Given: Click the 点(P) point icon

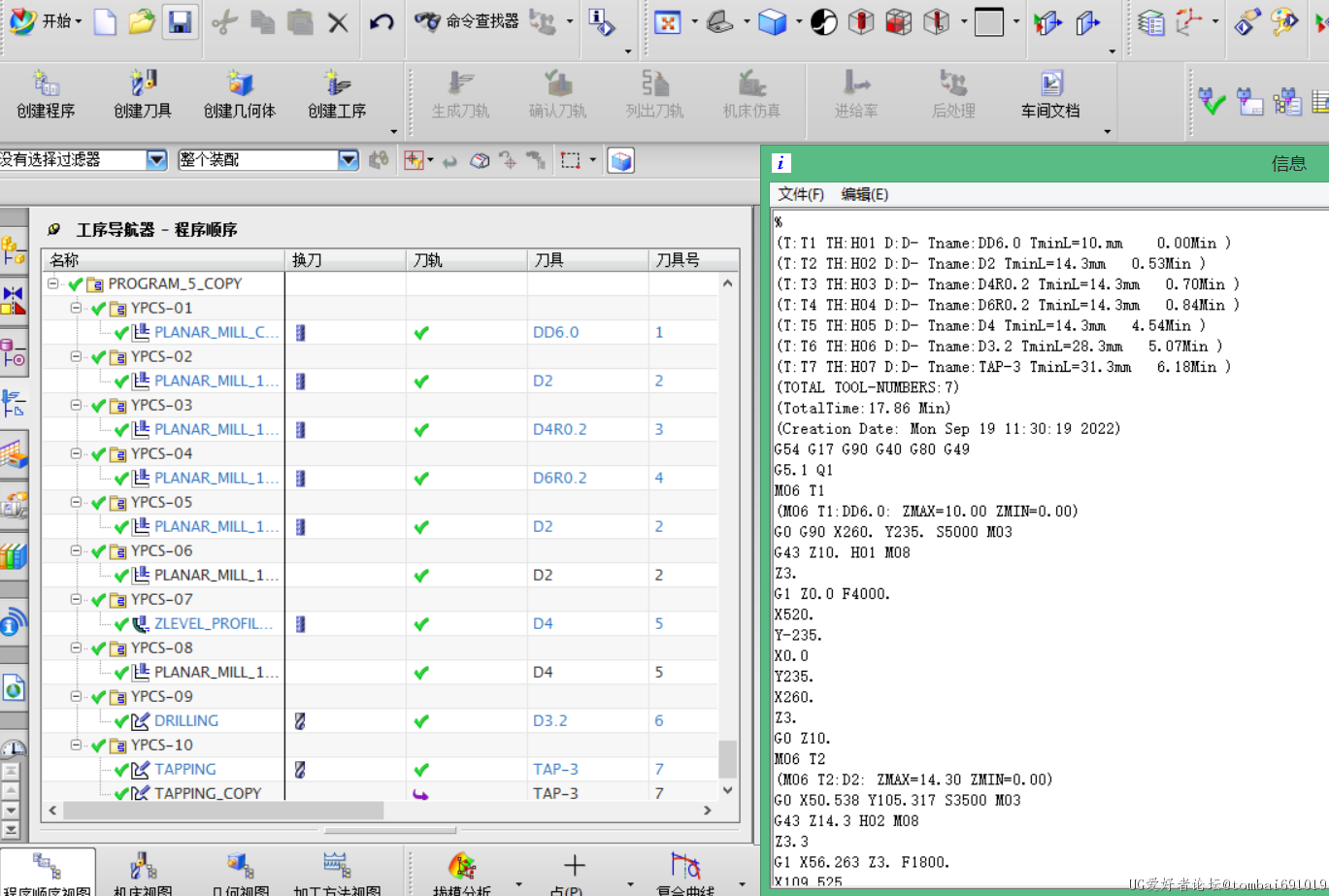Looking at the screenshot, I should point(574,874).
